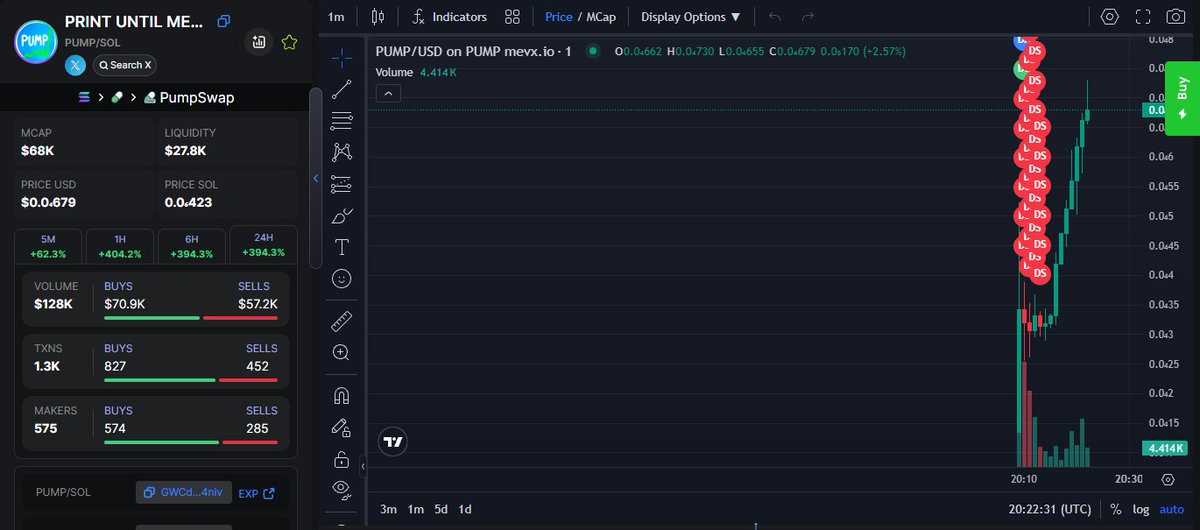Toggle auto scale
This screenshot has width=1200, height=530.
coord(1171,509)
